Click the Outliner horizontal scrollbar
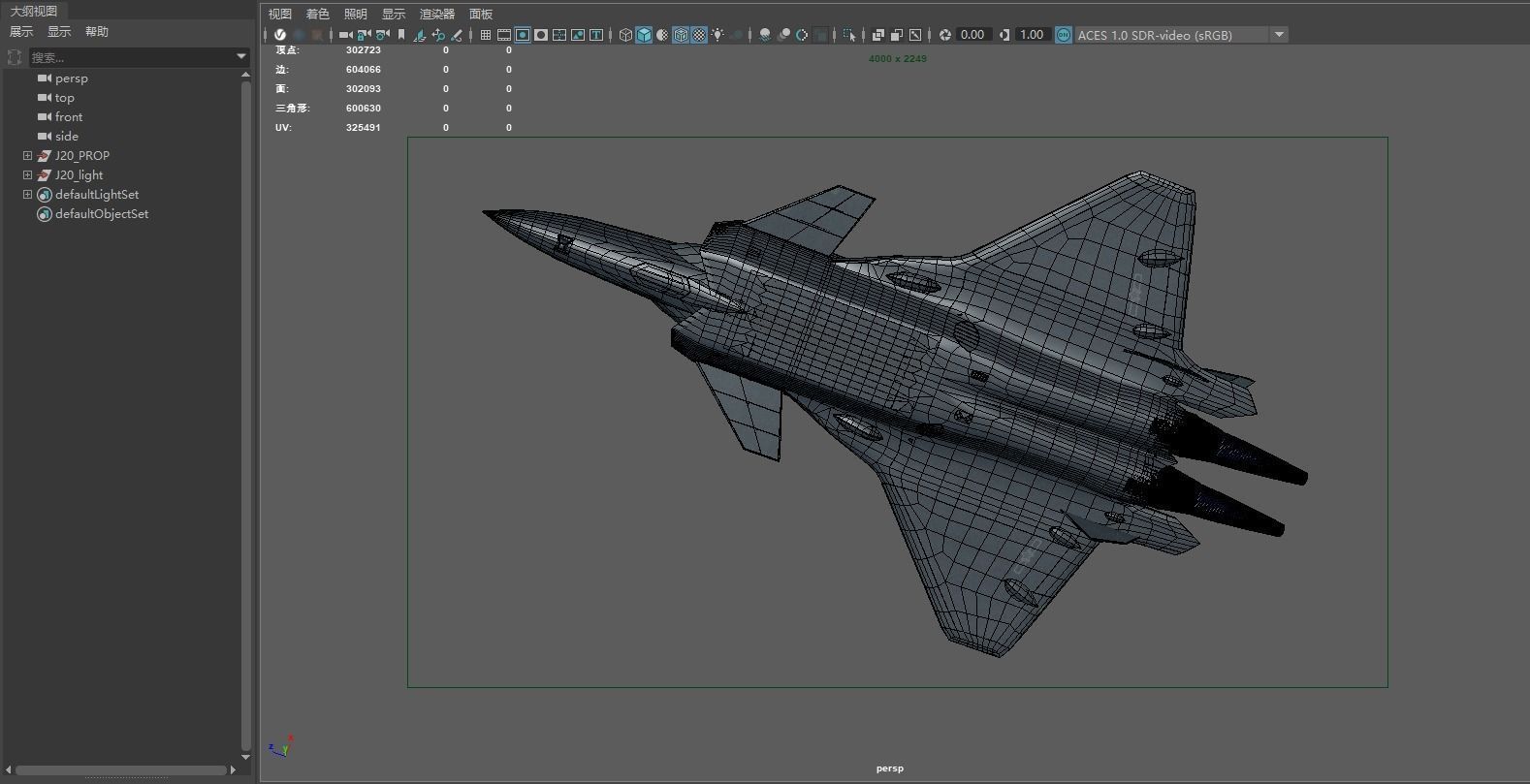This screenshot has height=784, width=1530. click(121, 770)
